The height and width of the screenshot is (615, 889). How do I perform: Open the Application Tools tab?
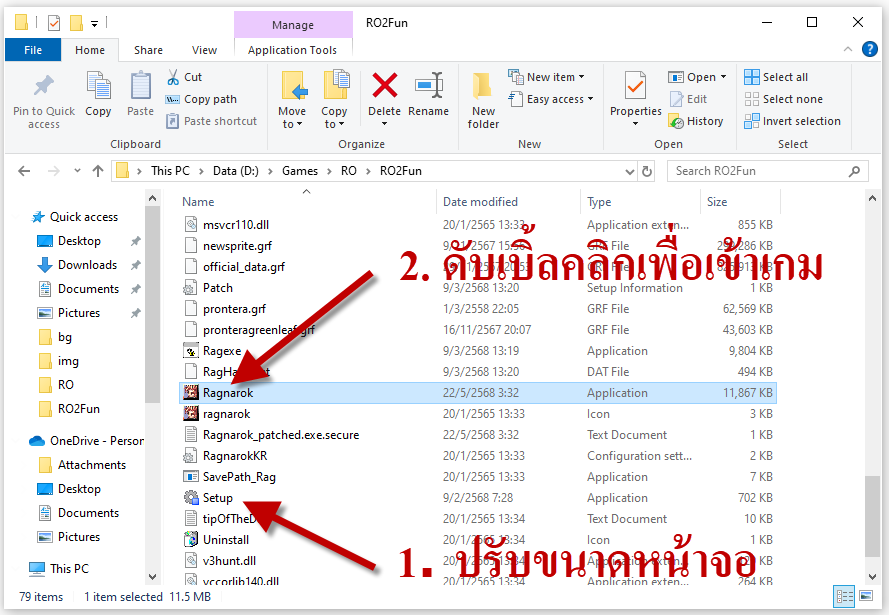[292, 50]
